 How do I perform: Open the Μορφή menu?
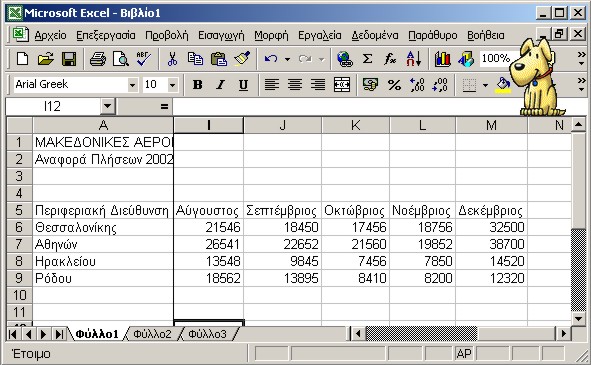coord(271,35)
